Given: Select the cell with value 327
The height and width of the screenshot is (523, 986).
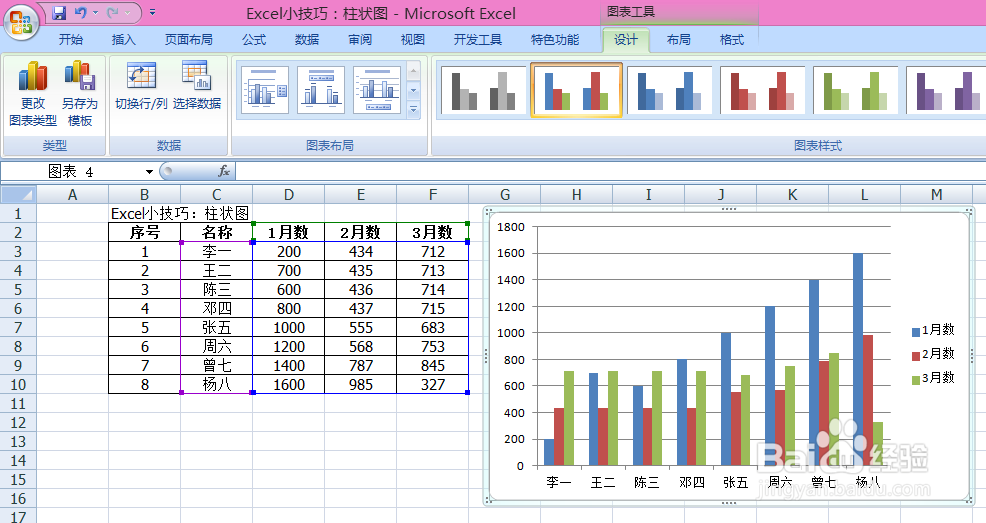Looking at the screenshot, I should coord(433,384).
